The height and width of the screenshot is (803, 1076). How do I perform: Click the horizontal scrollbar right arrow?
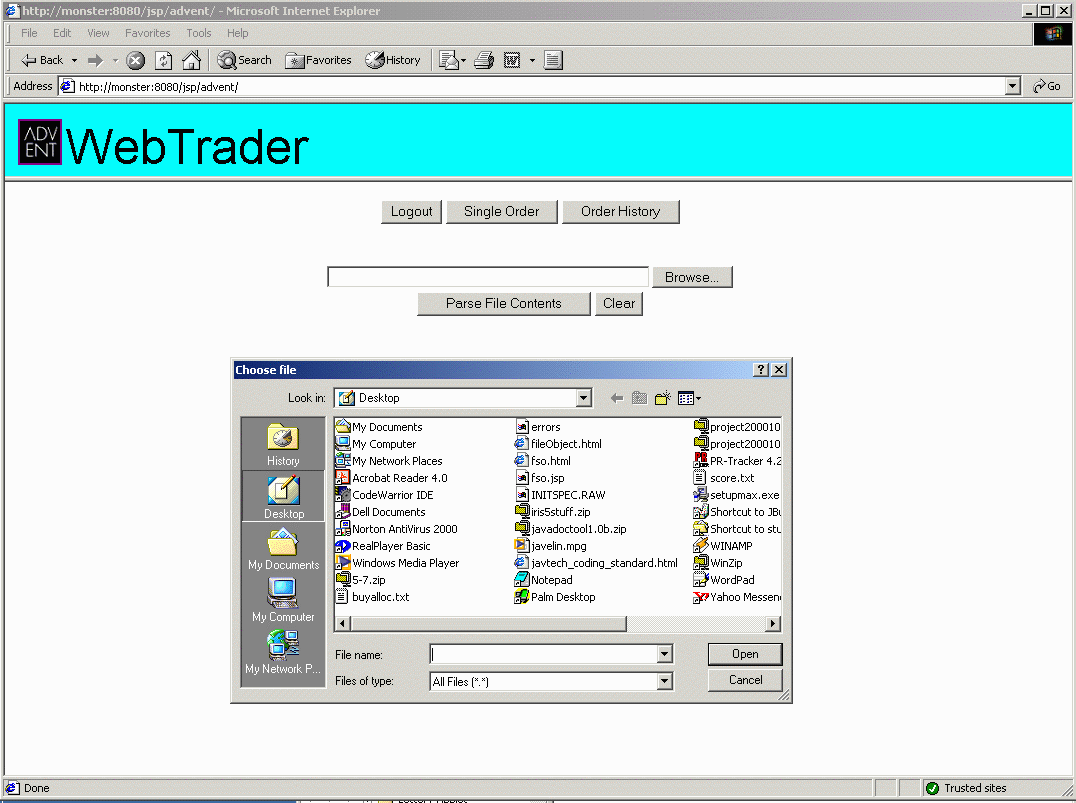point(772,624)
